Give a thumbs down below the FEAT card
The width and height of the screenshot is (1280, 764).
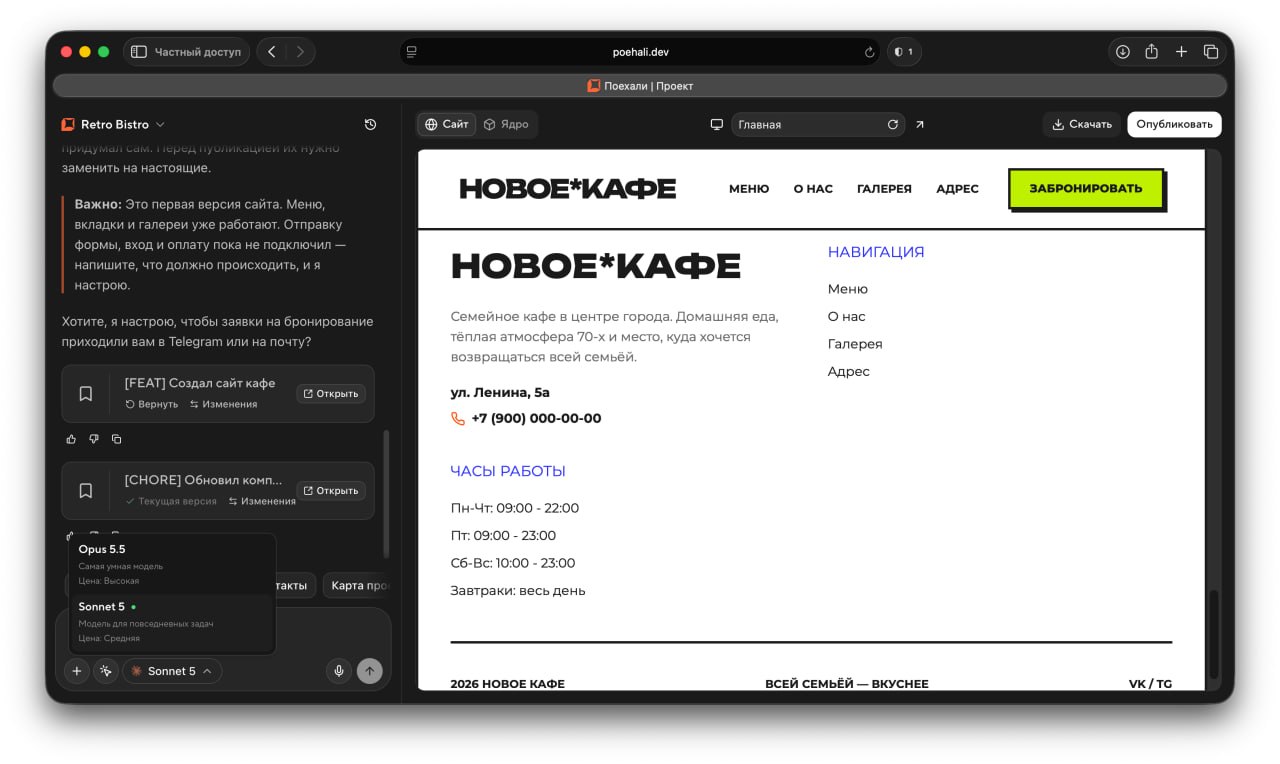[94, 439]
